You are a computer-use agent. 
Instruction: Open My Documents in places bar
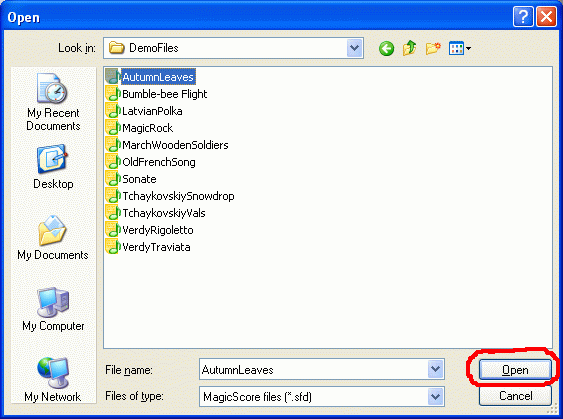tap(53, 238)
